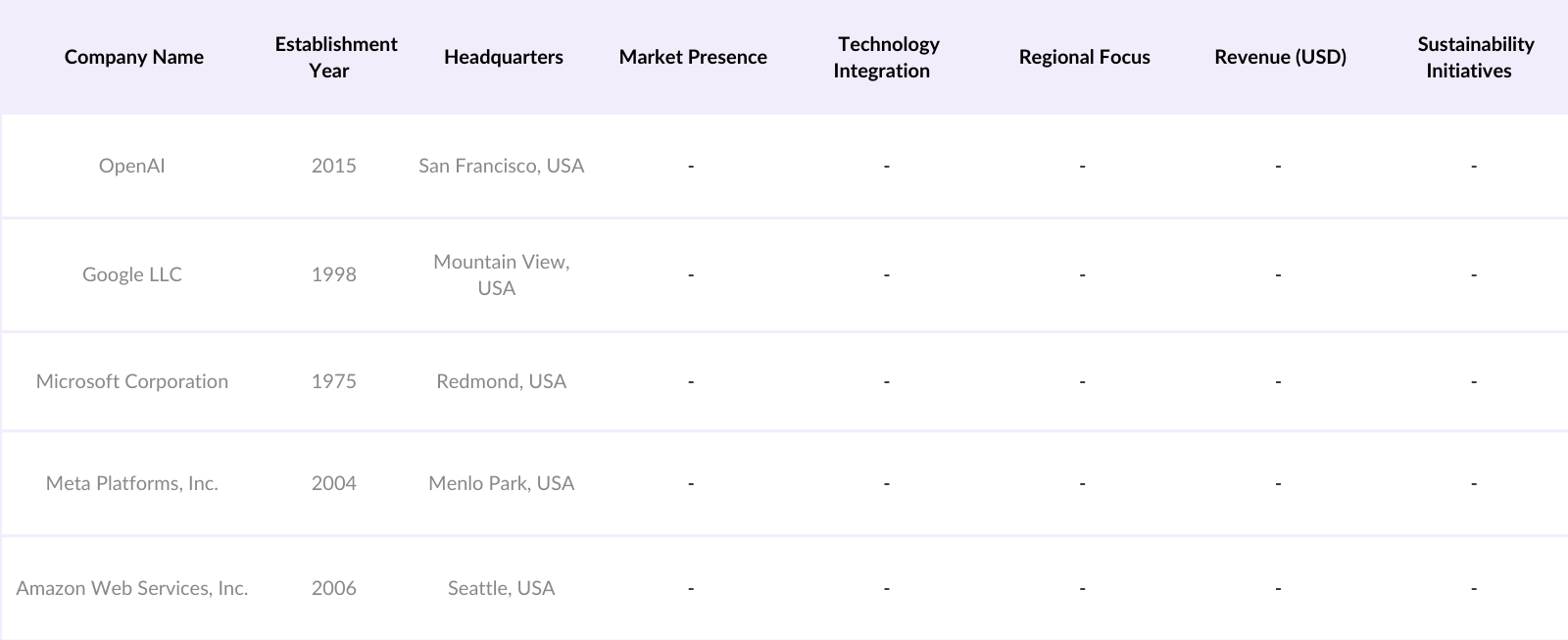Click the Establishment Year column header
1568x640 pixels.
[x=335, y=57]
